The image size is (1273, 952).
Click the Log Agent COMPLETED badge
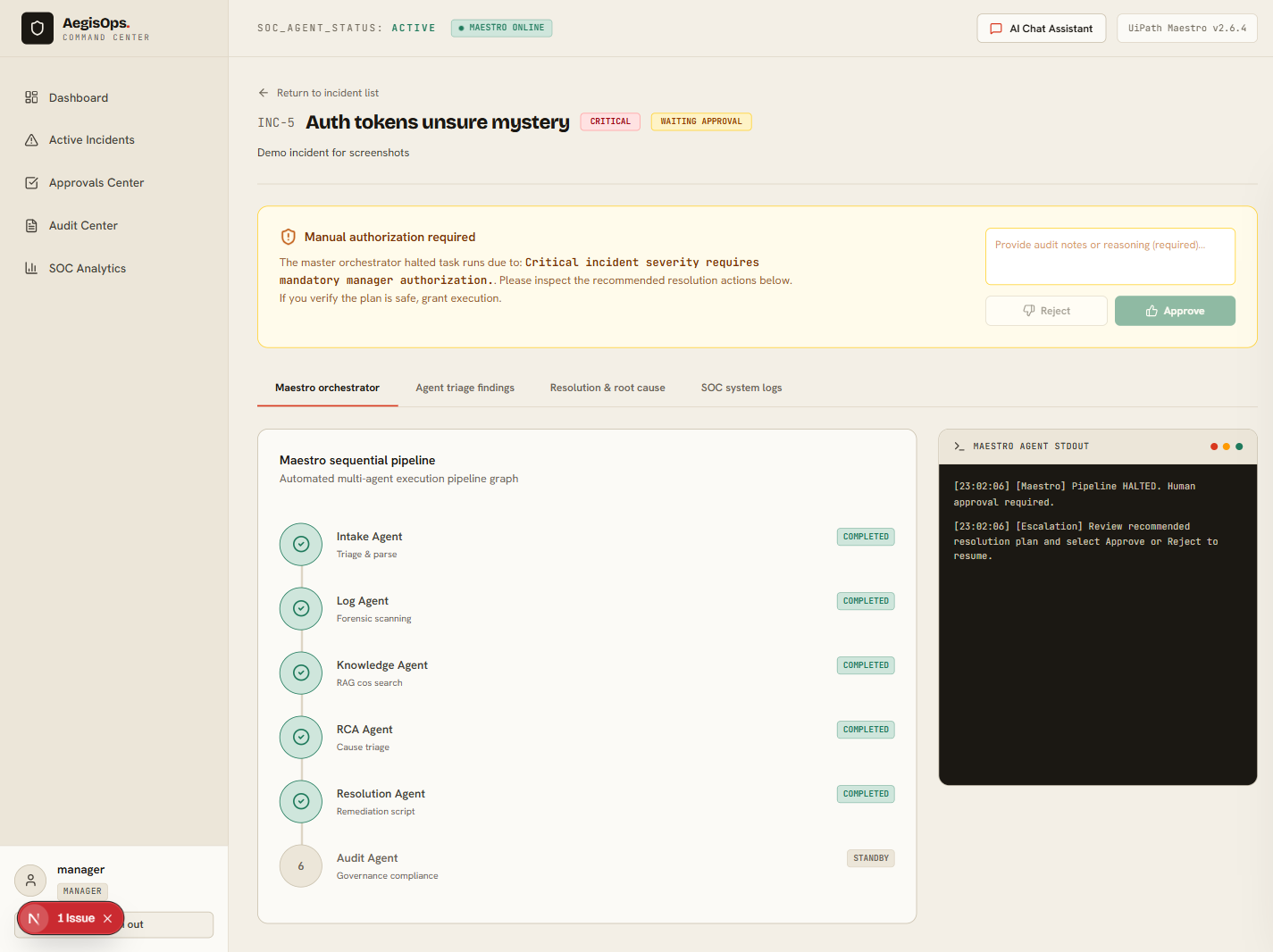pos(866,601)
